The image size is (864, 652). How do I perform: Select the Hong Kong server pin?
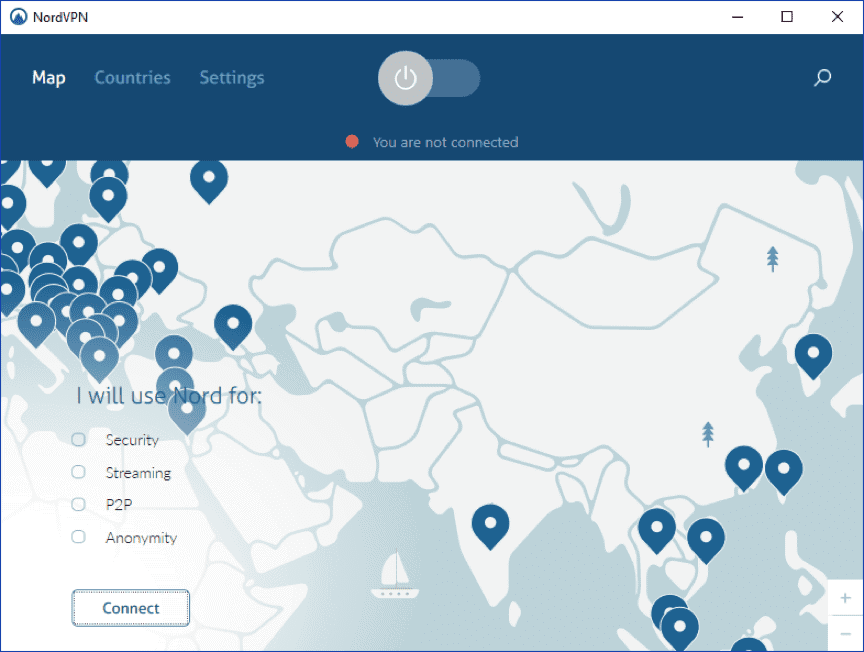tap(744, 467)
